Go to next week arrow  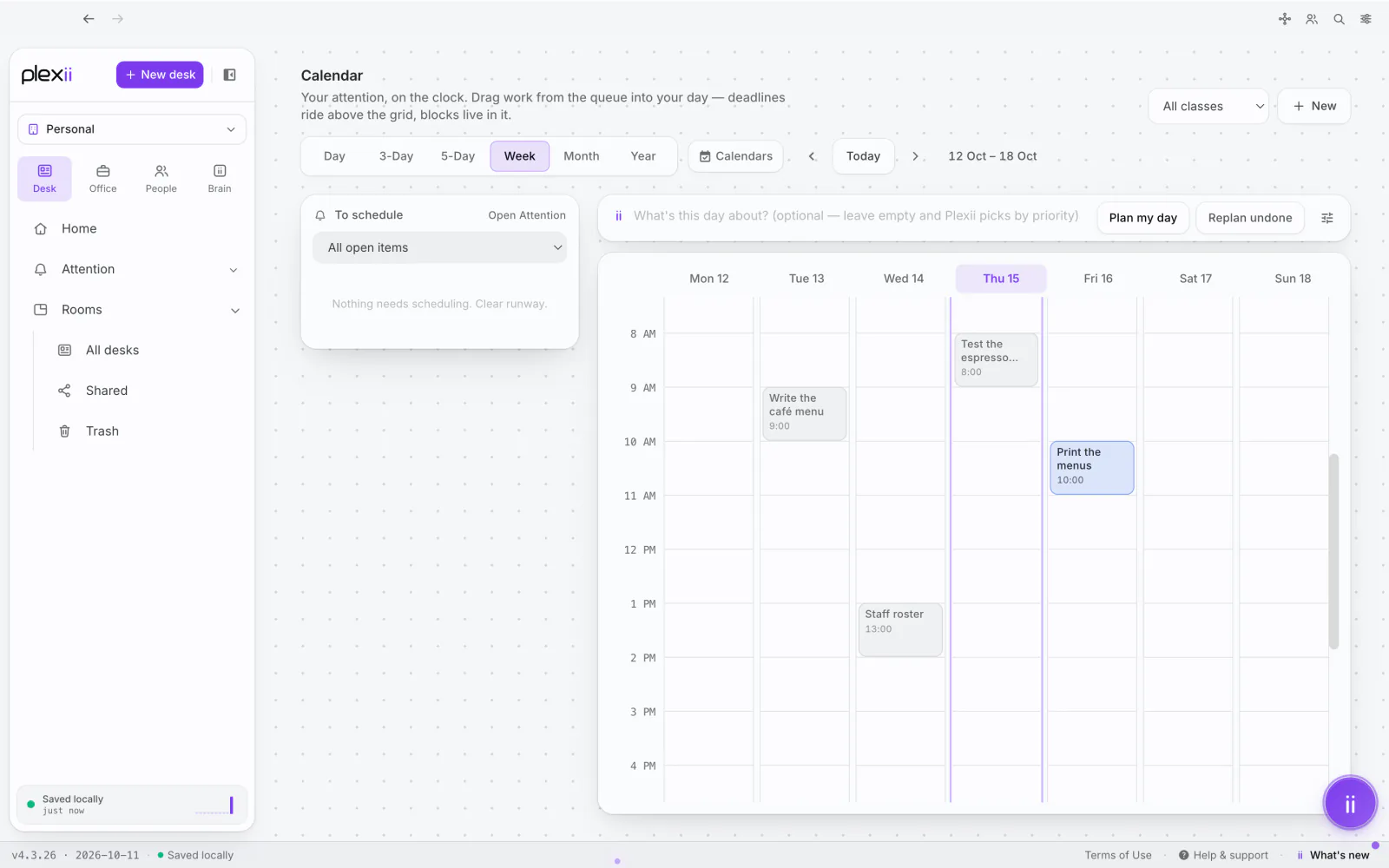point(915,156)
